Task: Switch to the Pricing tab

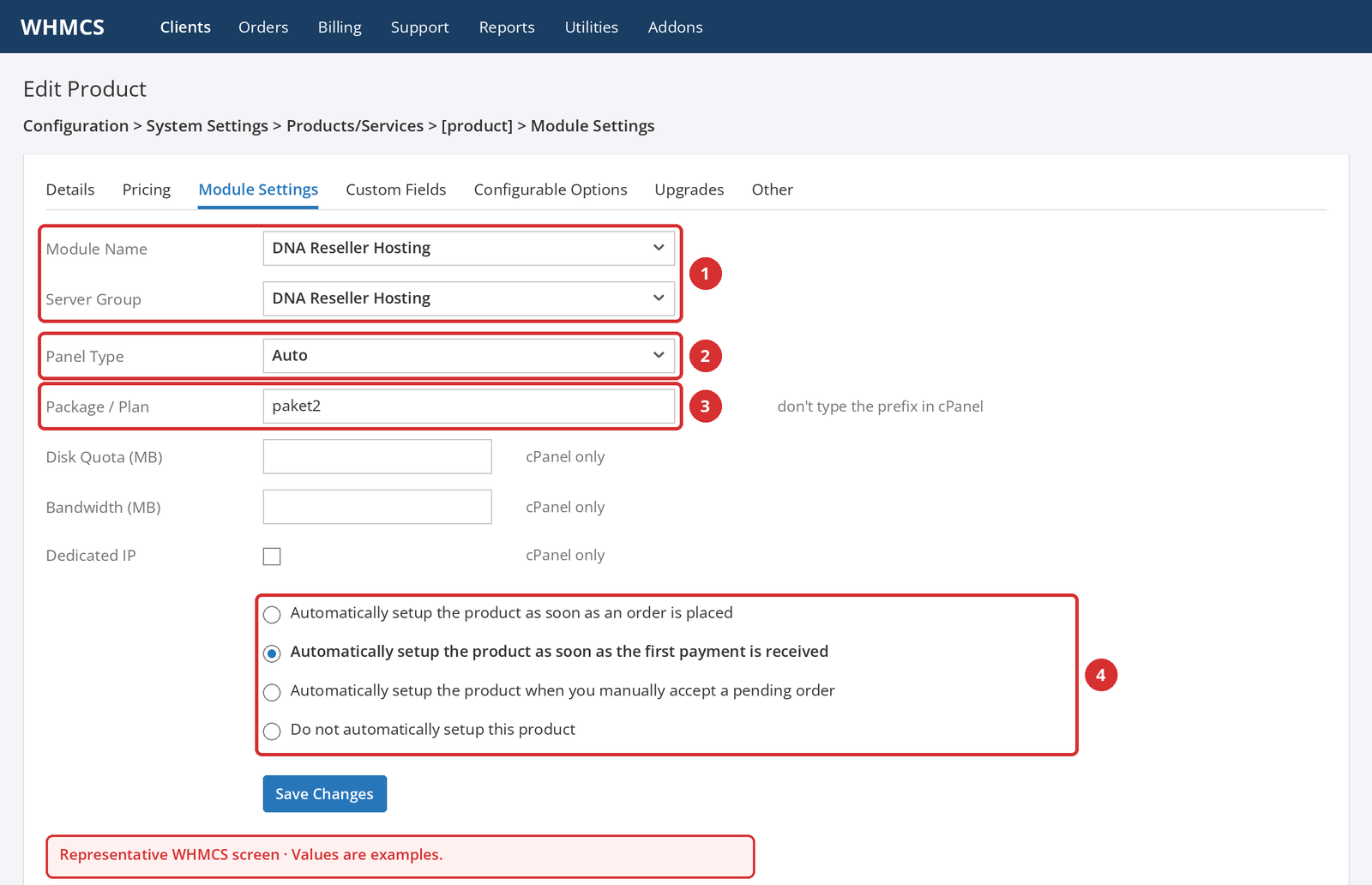Action: click(x=147, y=190)
